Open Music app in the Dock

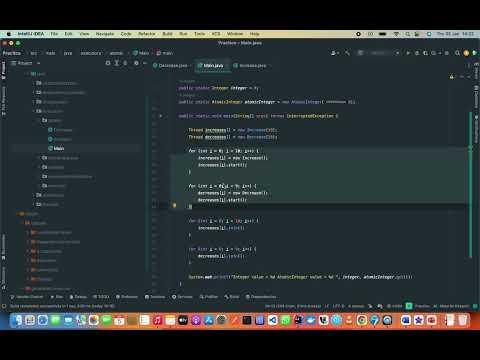157,320
